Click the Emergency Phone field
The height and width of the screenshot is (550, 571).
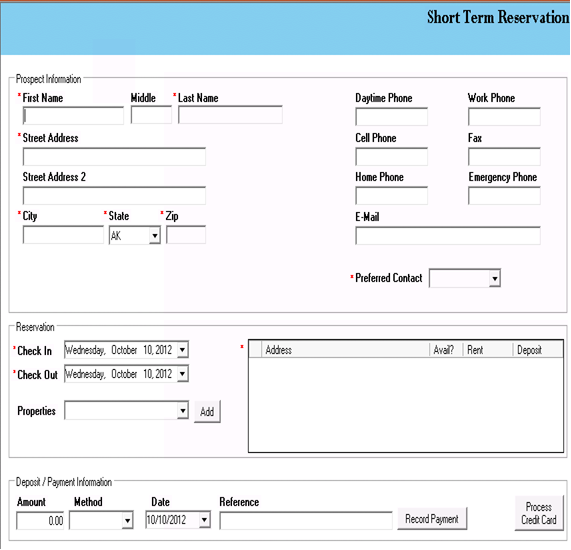(504, 196)
